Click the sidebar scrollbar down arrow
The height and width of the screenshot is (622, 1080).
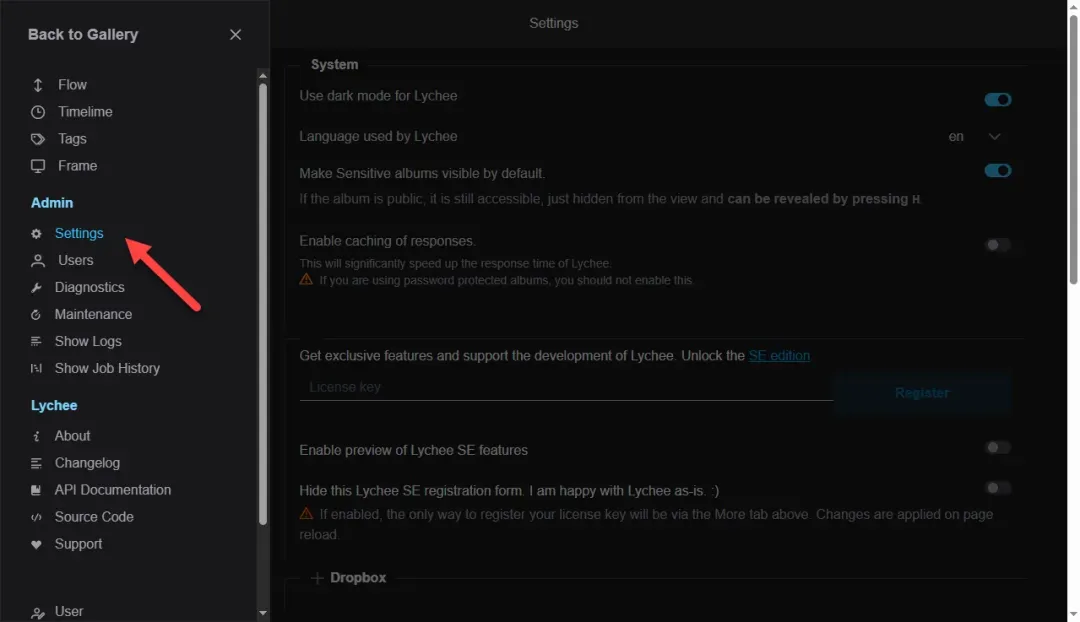262,613
